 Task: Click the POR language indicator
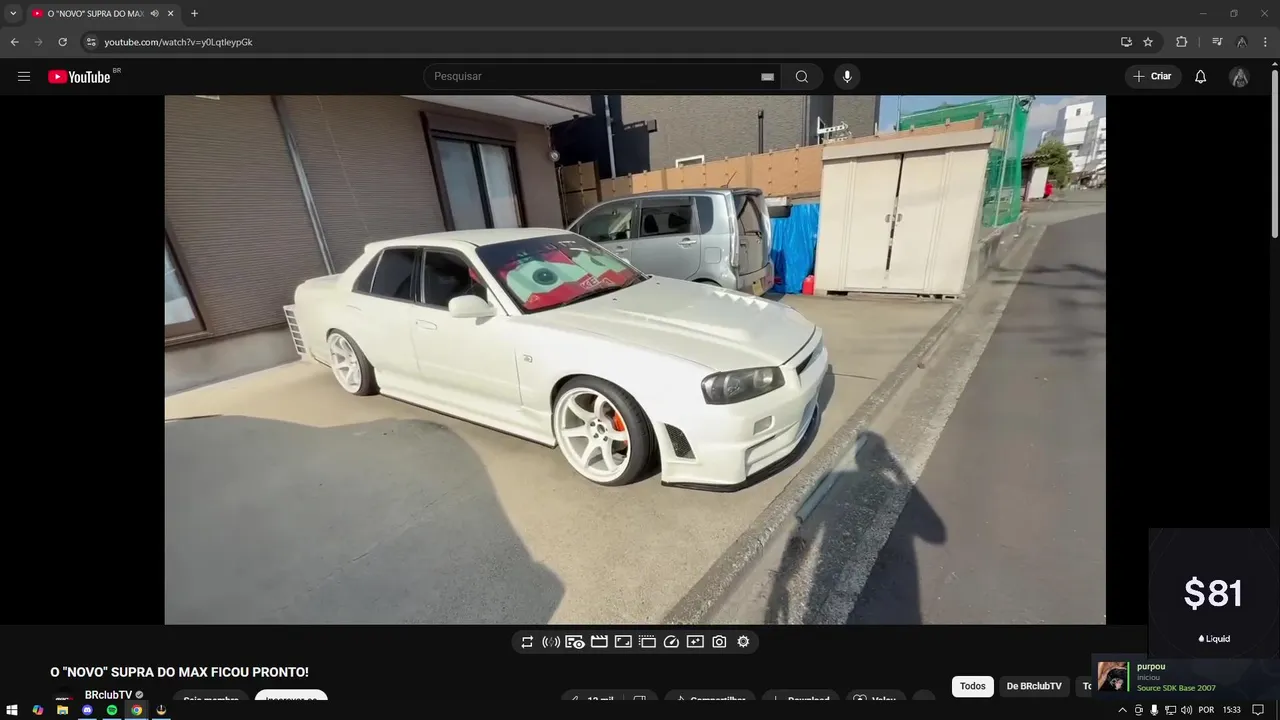[x=1206, y=710]
